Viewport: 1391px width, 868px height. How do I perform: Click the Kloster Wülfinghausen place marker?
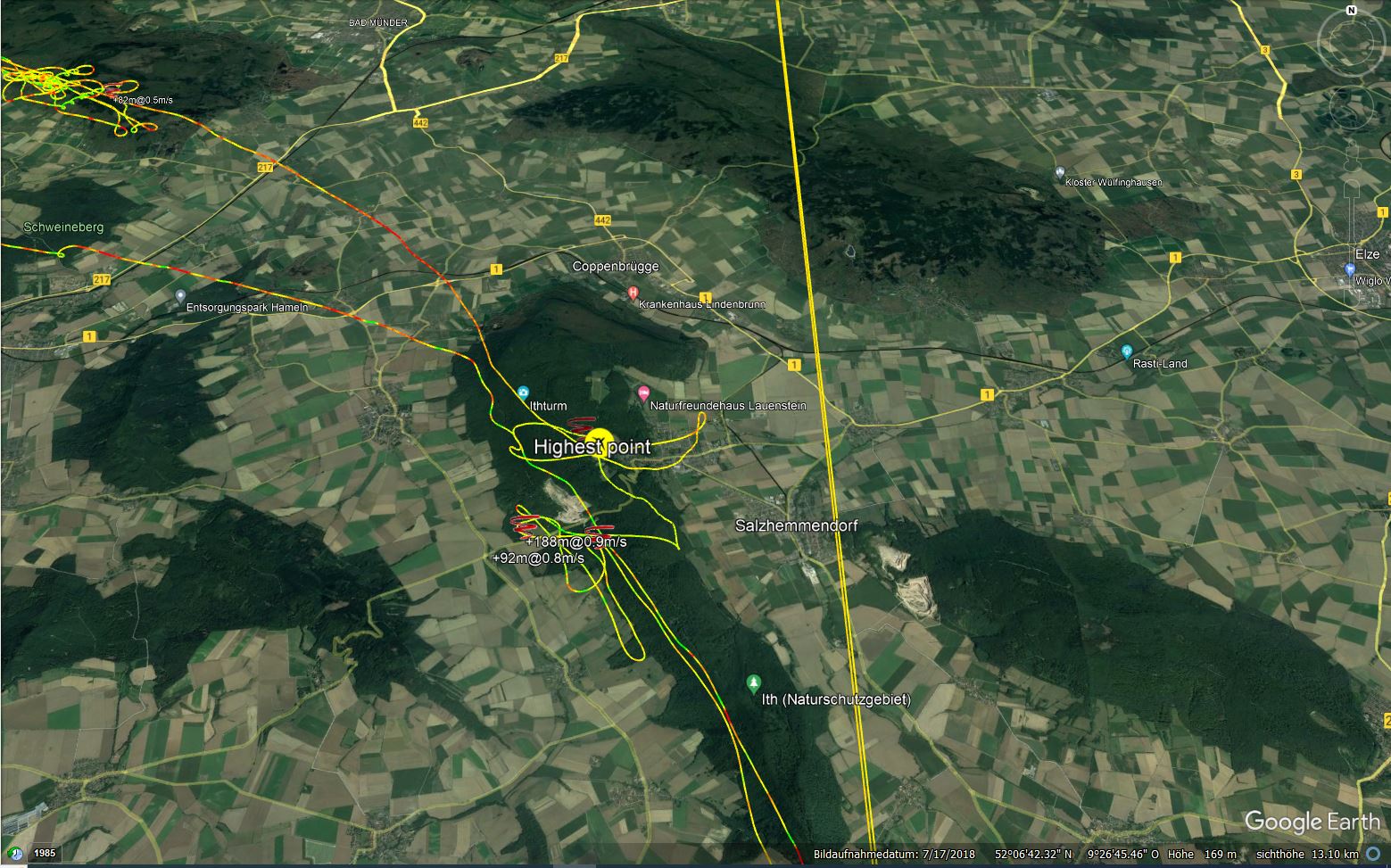click(x=1059, y=171)
